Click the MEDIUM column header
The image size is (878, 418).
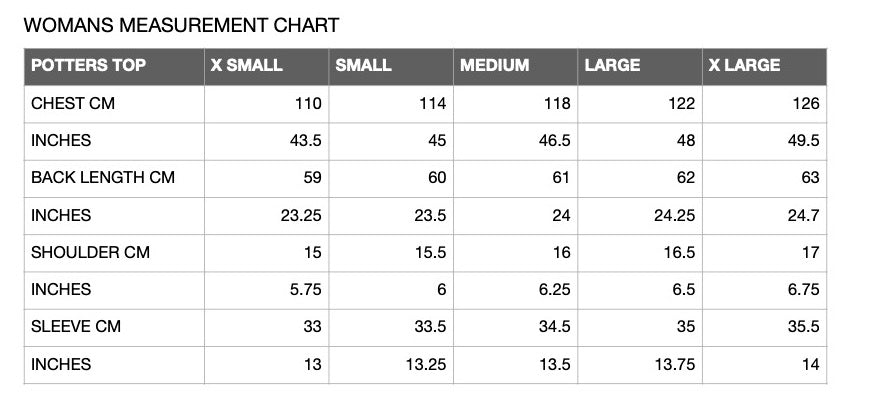click(x=515, y=66)
